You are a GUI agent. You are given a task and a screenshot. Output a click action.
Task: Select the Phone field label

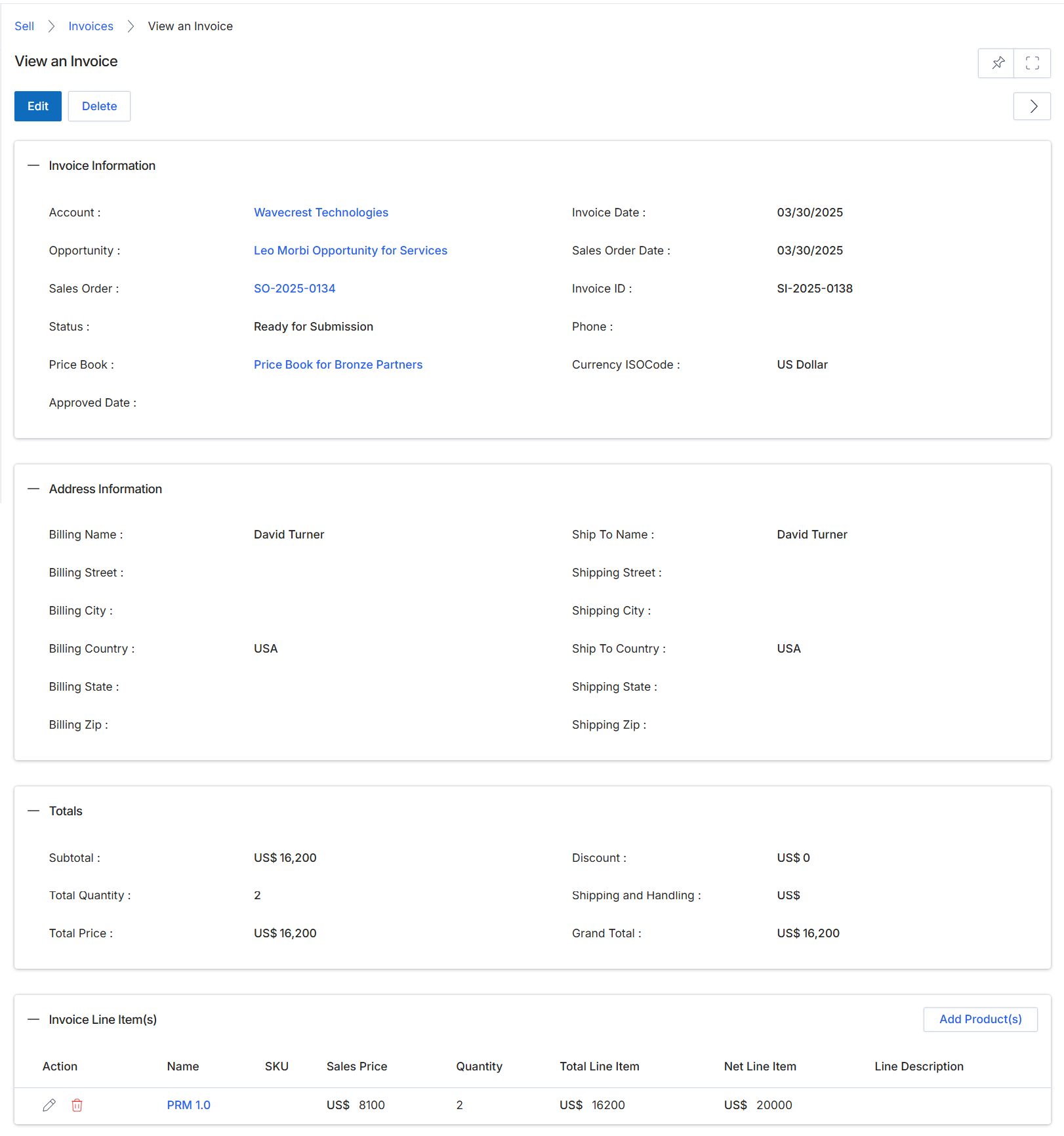pos(592,327)
